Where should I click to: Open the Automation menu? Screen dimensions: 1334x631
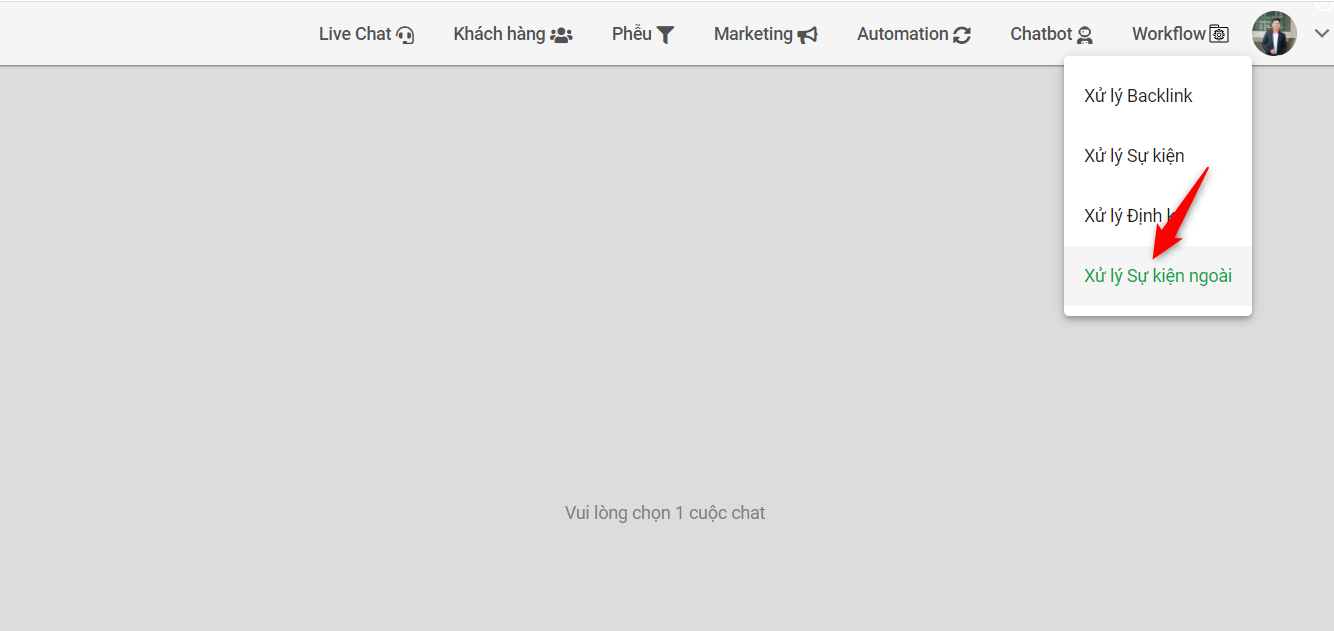914,34
